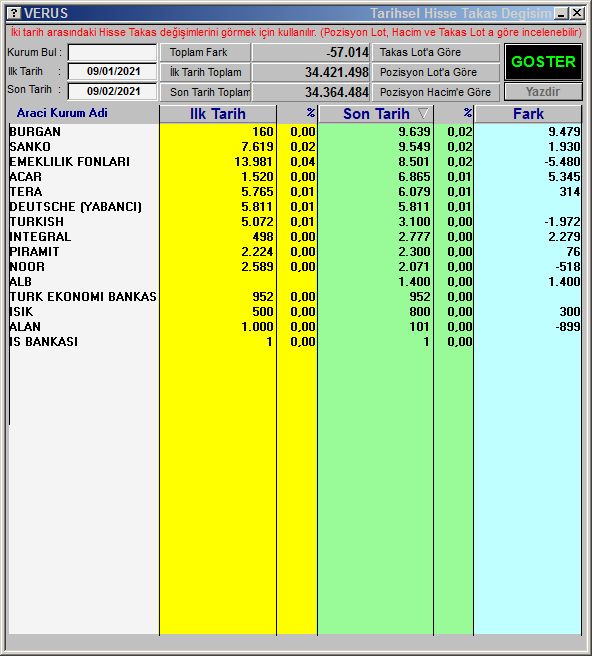Select Takas Lot'a Göre option
Image resolution: width=592 pixels, height=656 pixels.
(436, 52)
